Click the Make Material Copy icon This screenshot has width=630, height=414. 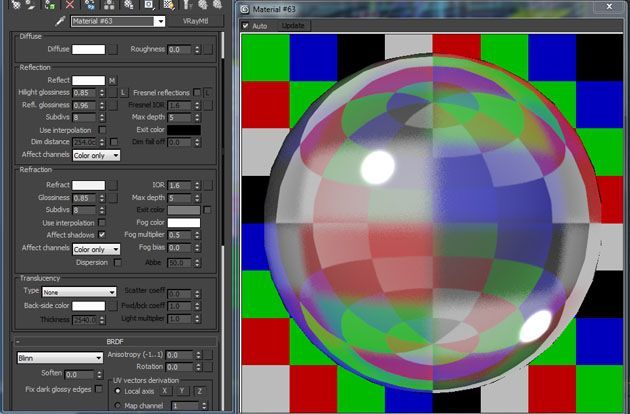[89, 4]
